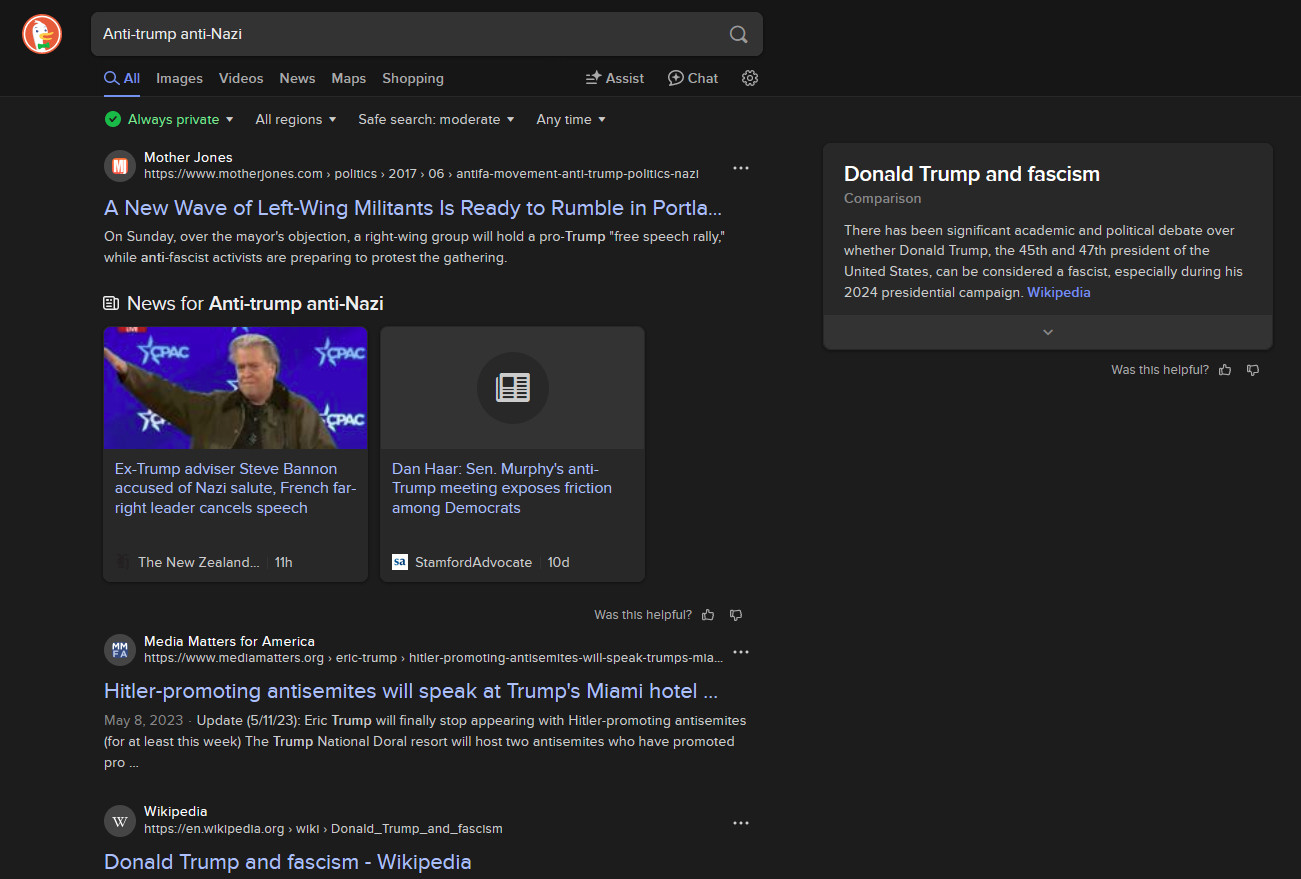The image size is (1301, 879).
Task: Open the Always private dropdown
Action: coord(169,119)
